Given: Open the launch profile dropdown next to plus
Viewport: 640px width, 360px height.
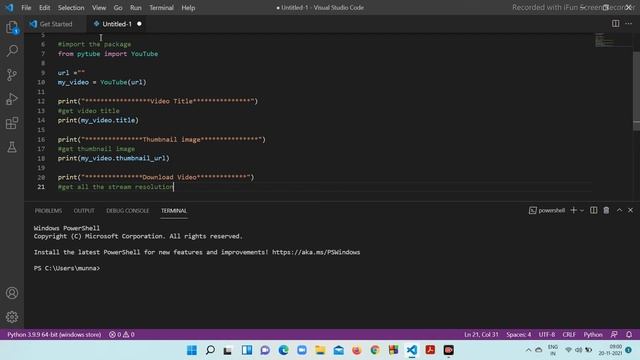Looking at the screenshot, I should (582, 210).
